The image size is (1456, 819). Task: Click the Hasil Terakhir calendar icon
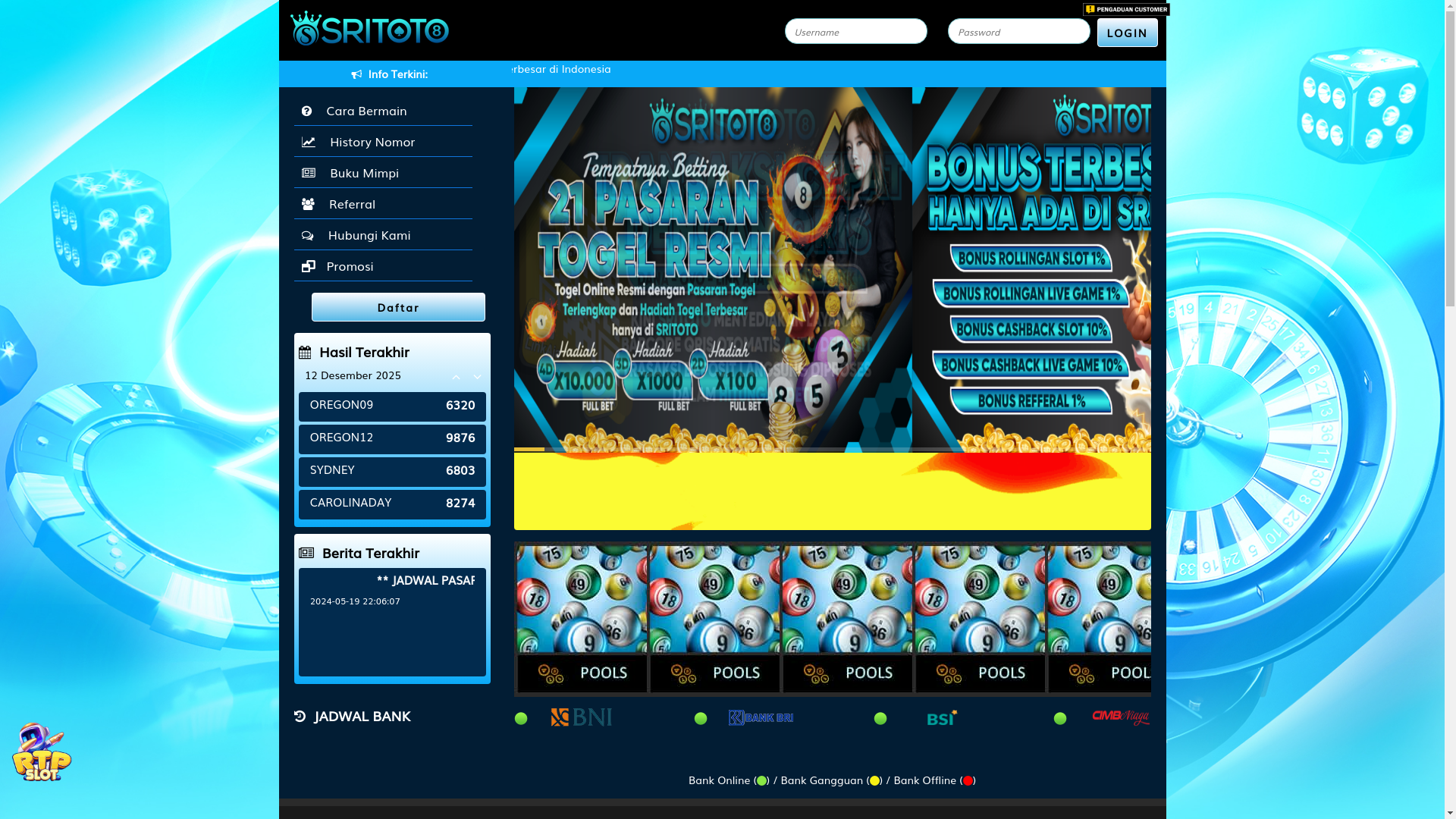(305, 353)
